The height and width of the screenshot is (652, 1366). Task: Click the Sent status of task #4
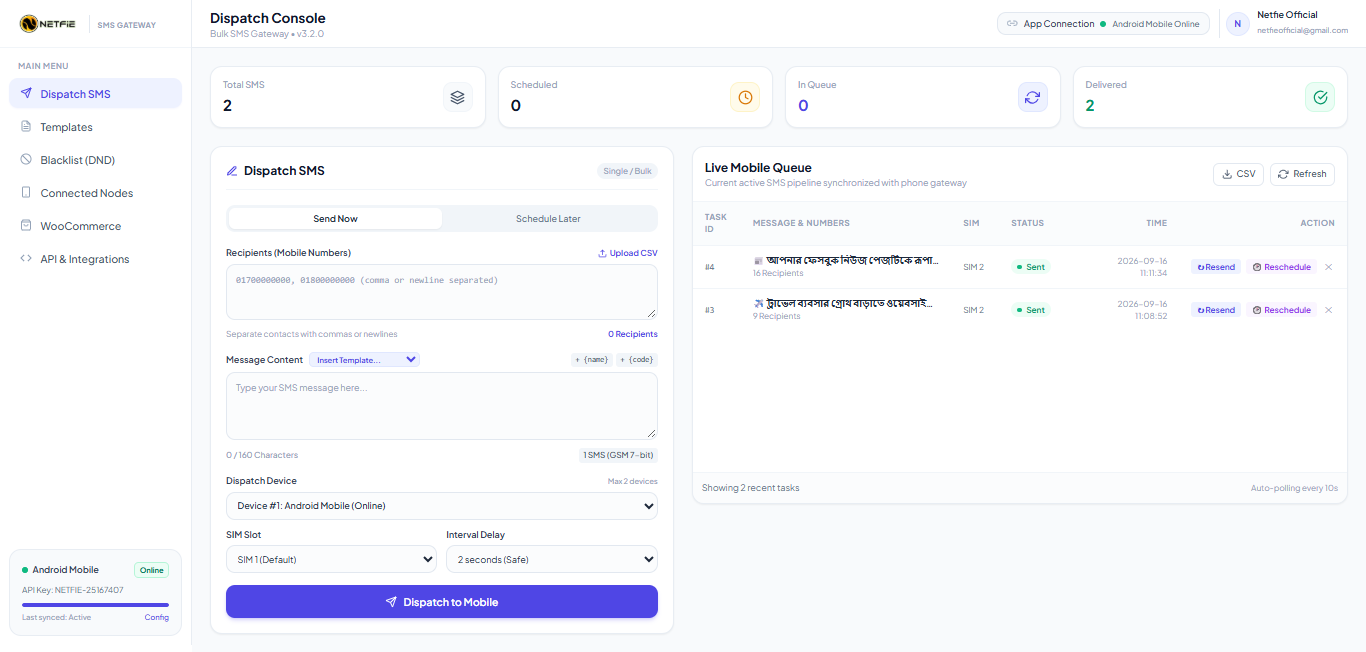point(1031,267)
